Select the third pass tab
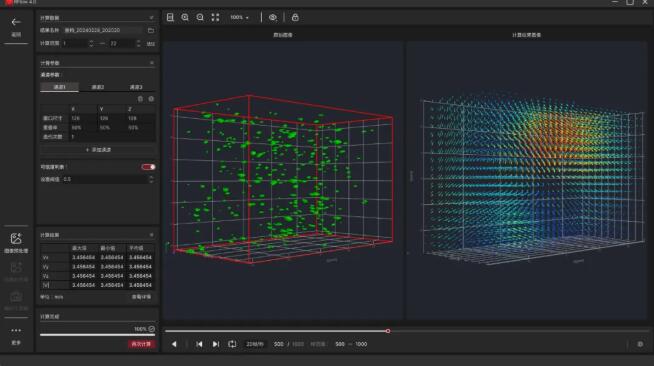Screen dimensions: 654x366 136,87
